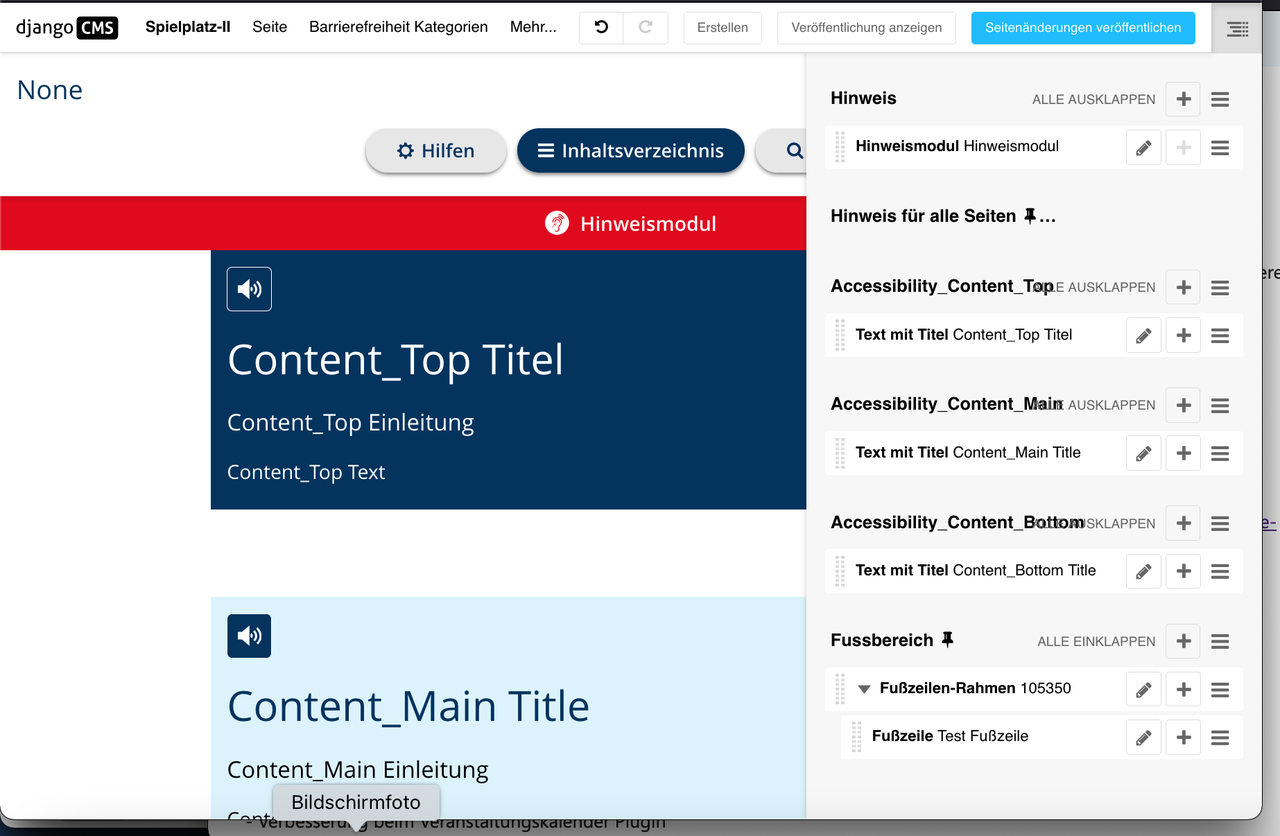Viewport: 1280px width, 836px height.
Task: Expand all in Accessibility_Content_Bottom
Action: point(1094,523)
